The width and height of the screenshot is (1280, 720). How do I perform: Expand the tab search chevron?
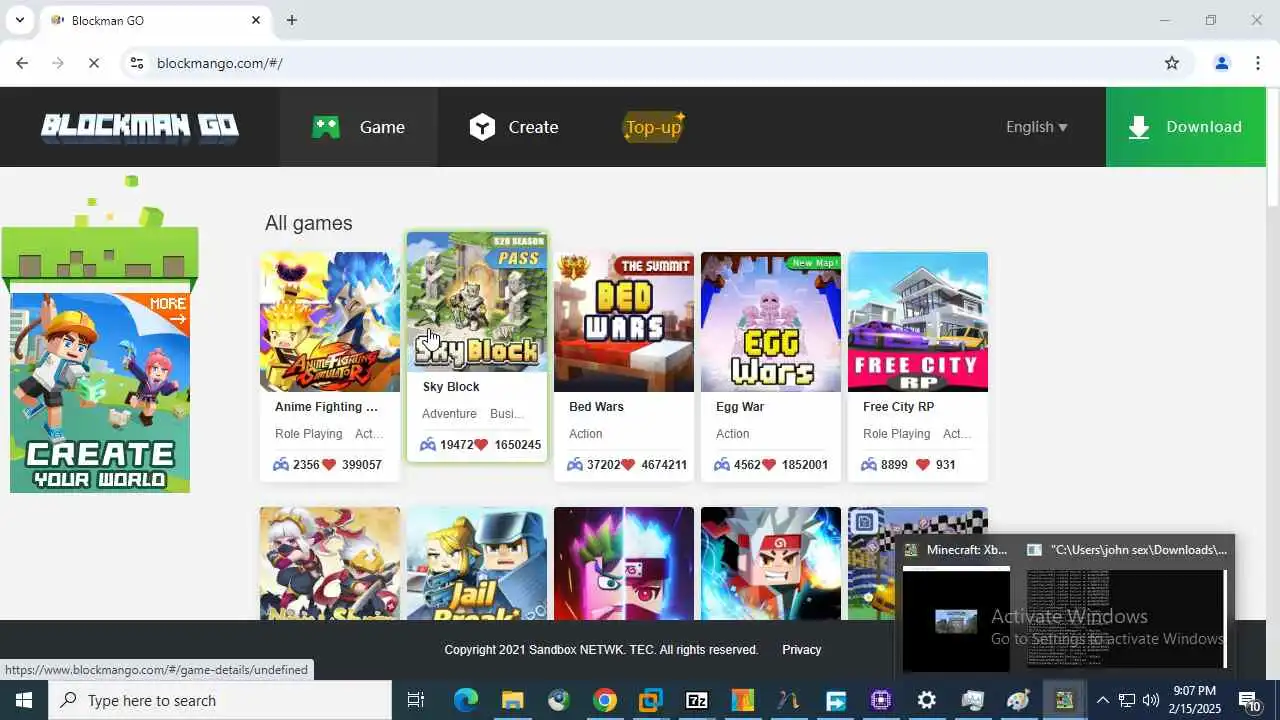[19, 20]
